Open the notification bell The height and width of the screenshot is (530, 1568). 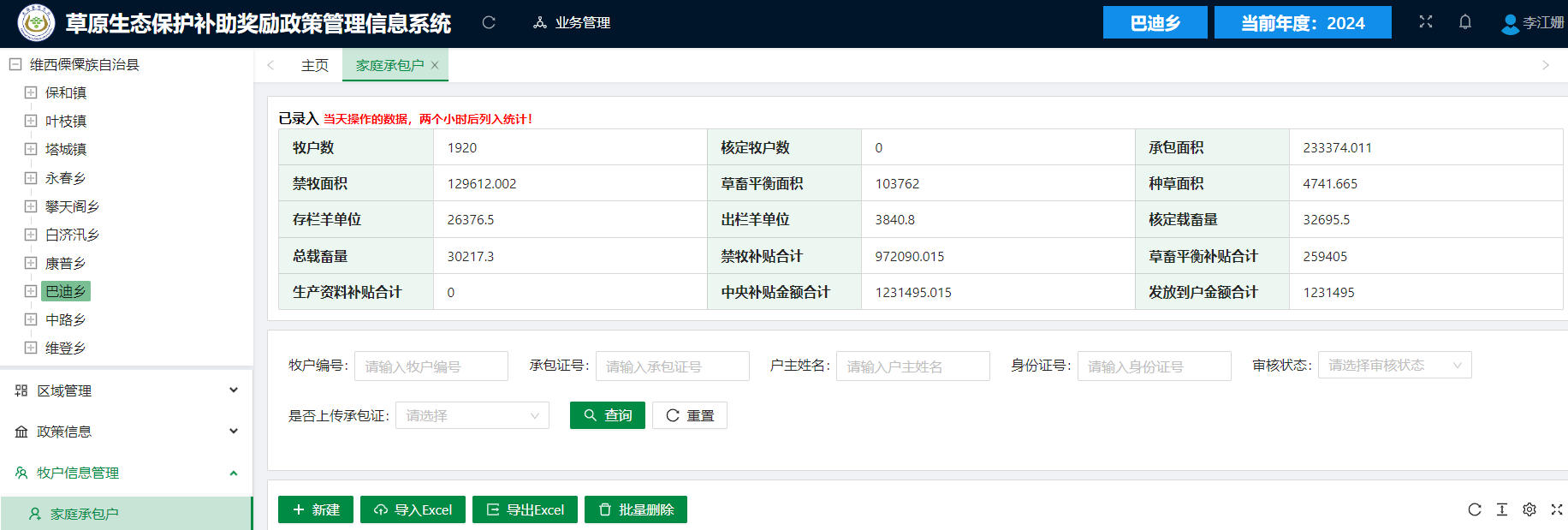(x=1465, y=22)
